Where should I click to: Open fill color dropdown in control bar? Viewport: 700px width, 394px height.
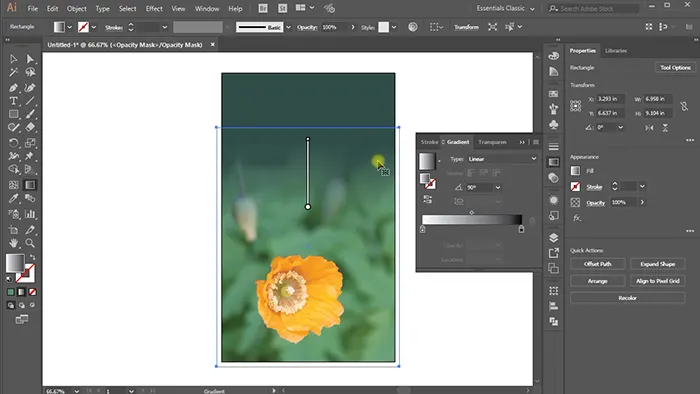pos(70,27)
